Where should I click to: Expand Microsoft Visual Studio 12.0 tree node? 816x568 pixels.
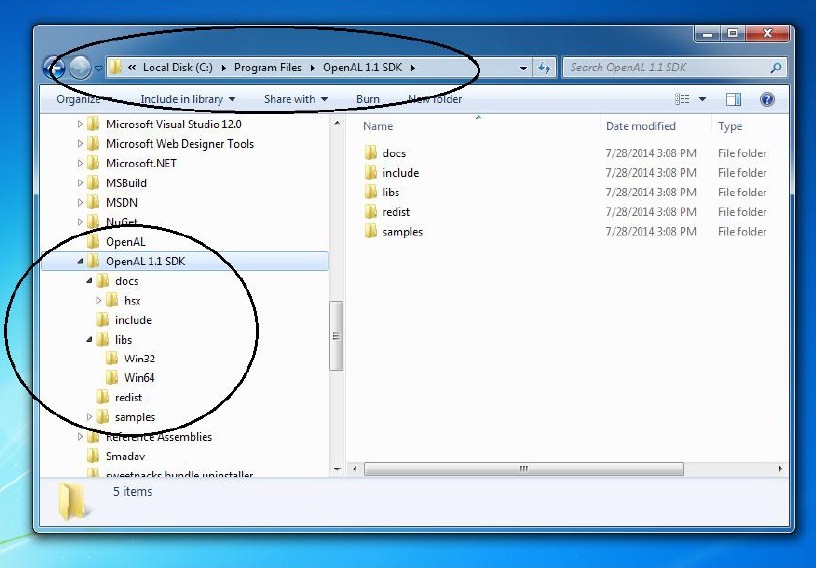click(80, 124)
